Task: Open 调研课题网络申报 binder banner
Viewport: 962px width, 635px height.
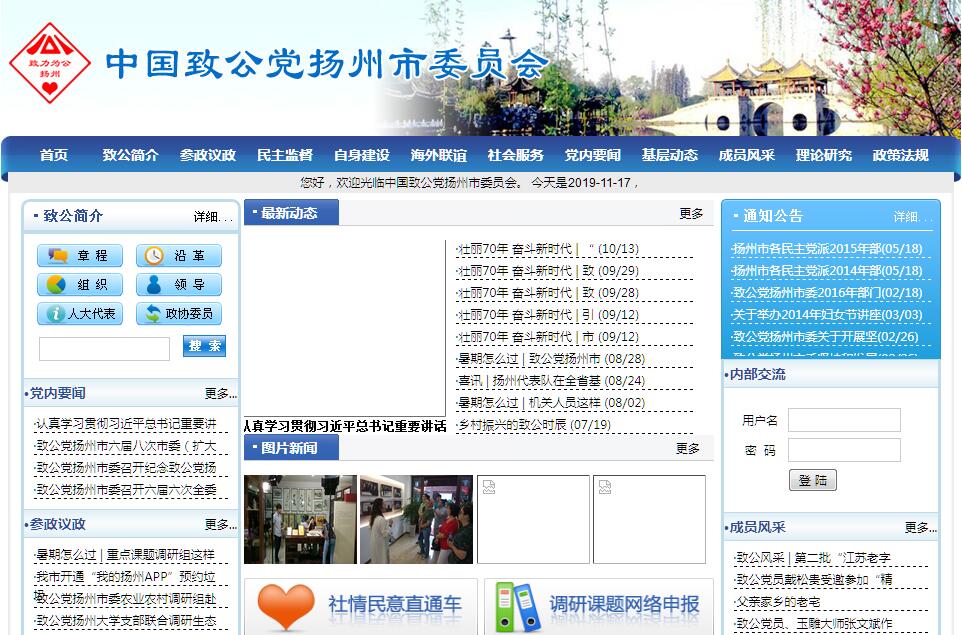Action: point(598,605)
